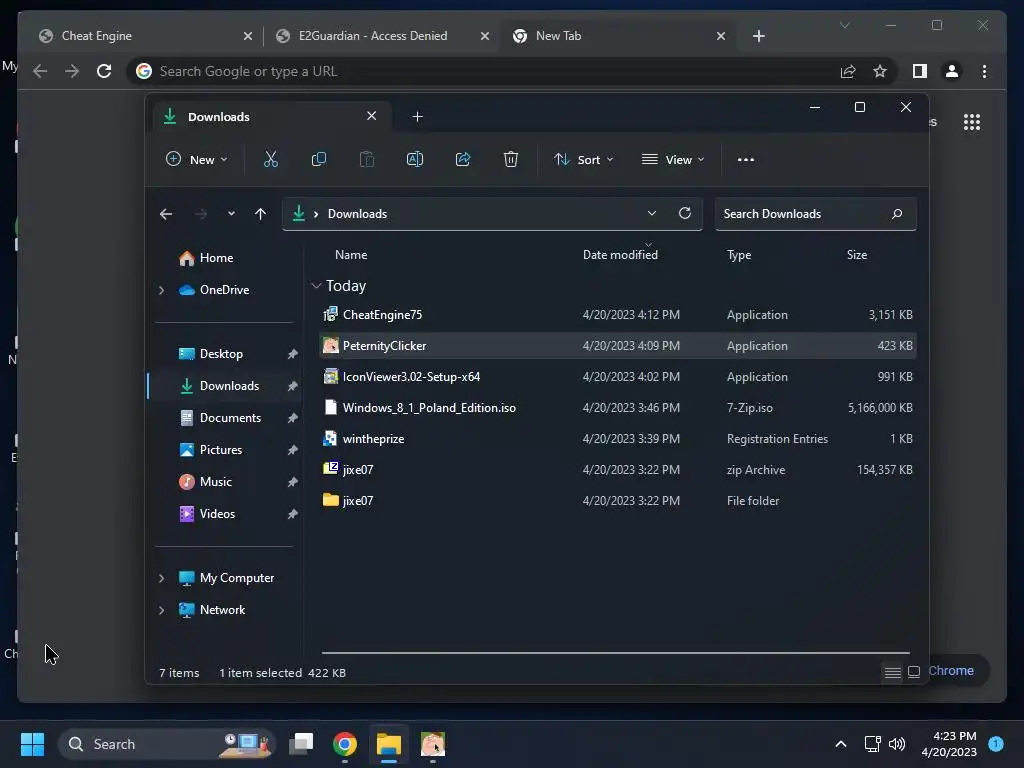Open Chrome side panel icon
1024x768 pixels.
tap(920, 71)
